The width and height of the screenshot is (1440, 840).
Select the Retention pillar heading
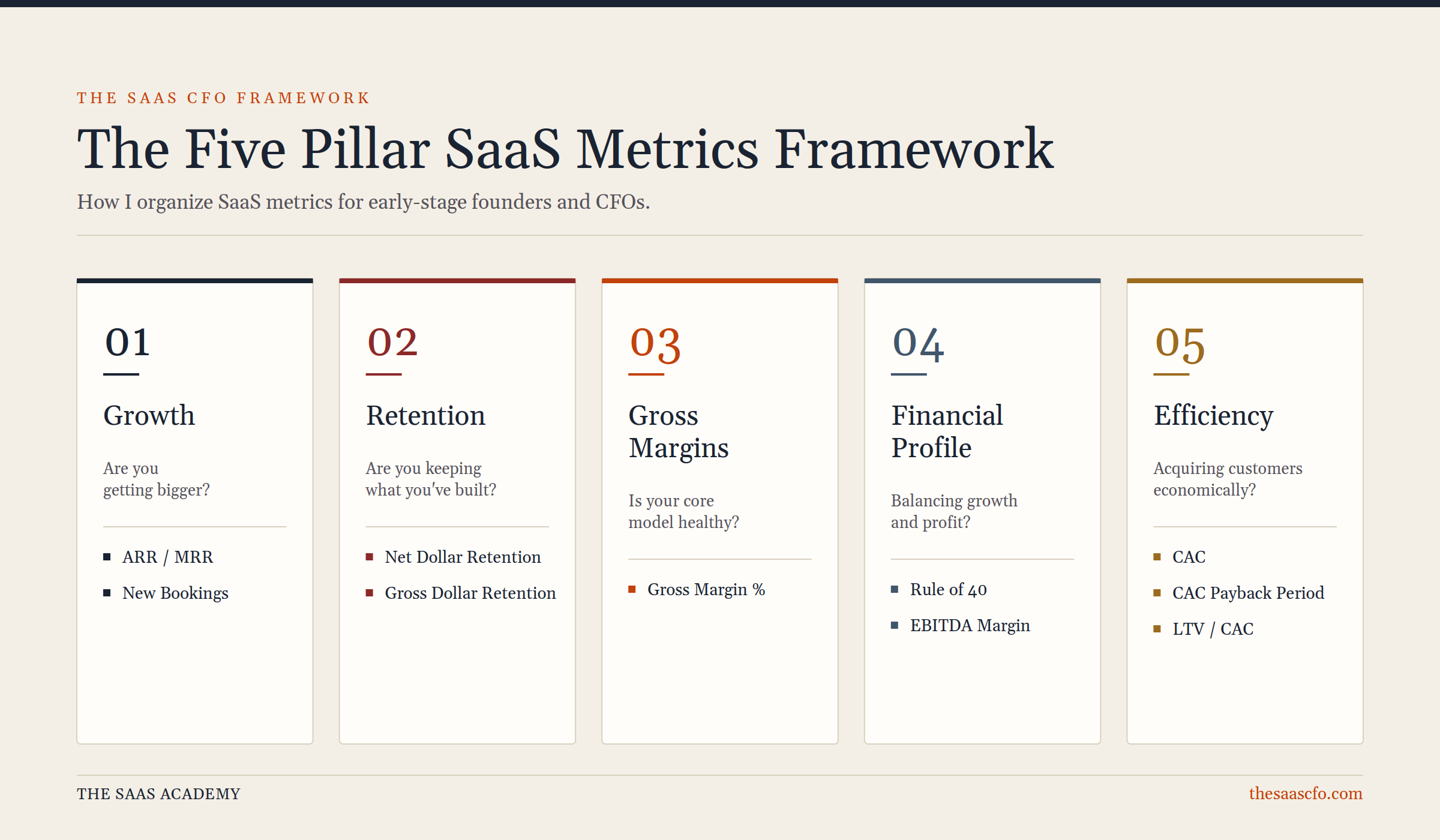coord(425,415)
